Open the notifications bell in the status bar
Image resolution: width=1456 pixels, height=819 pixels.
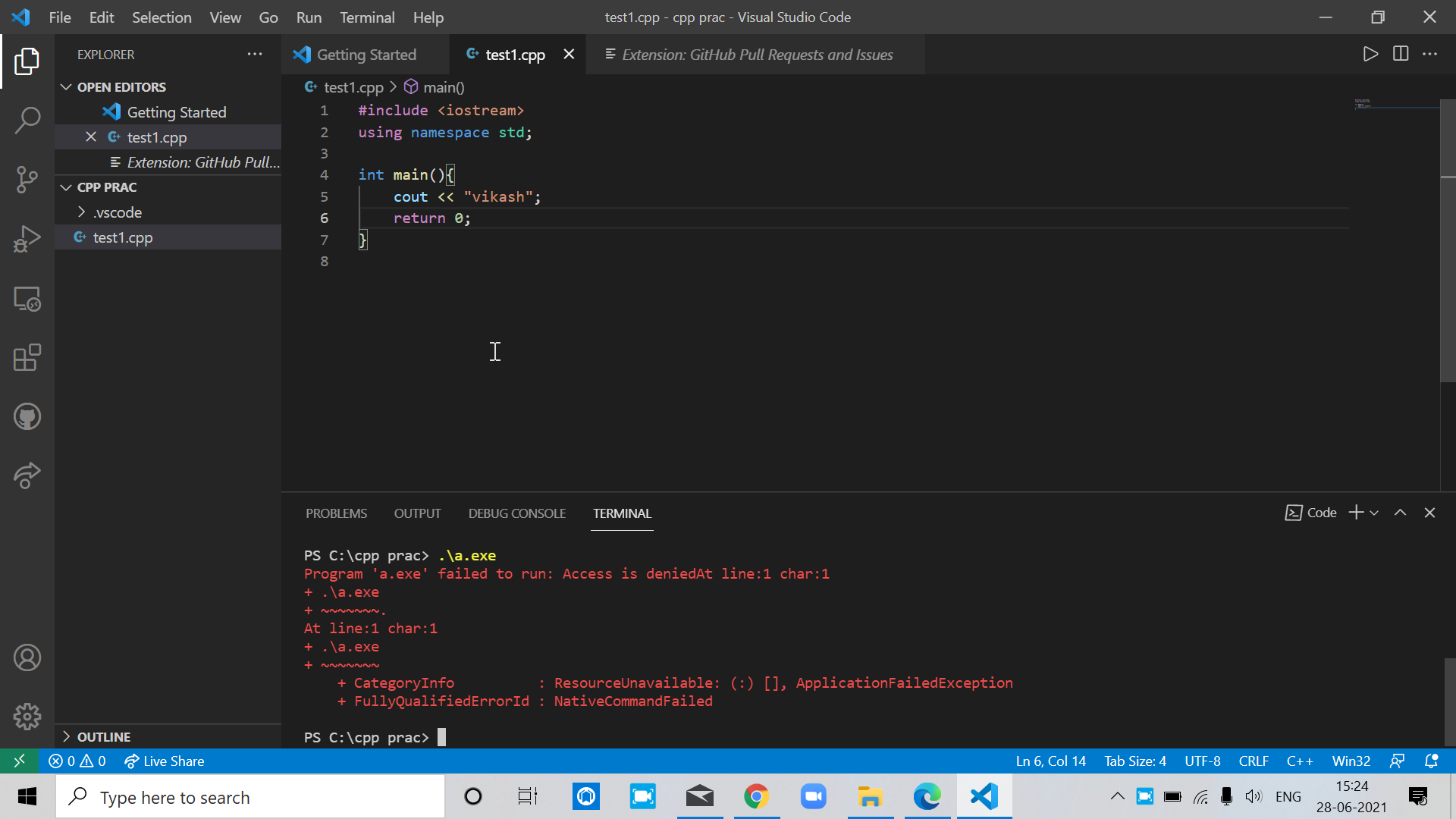(1432, 761)
